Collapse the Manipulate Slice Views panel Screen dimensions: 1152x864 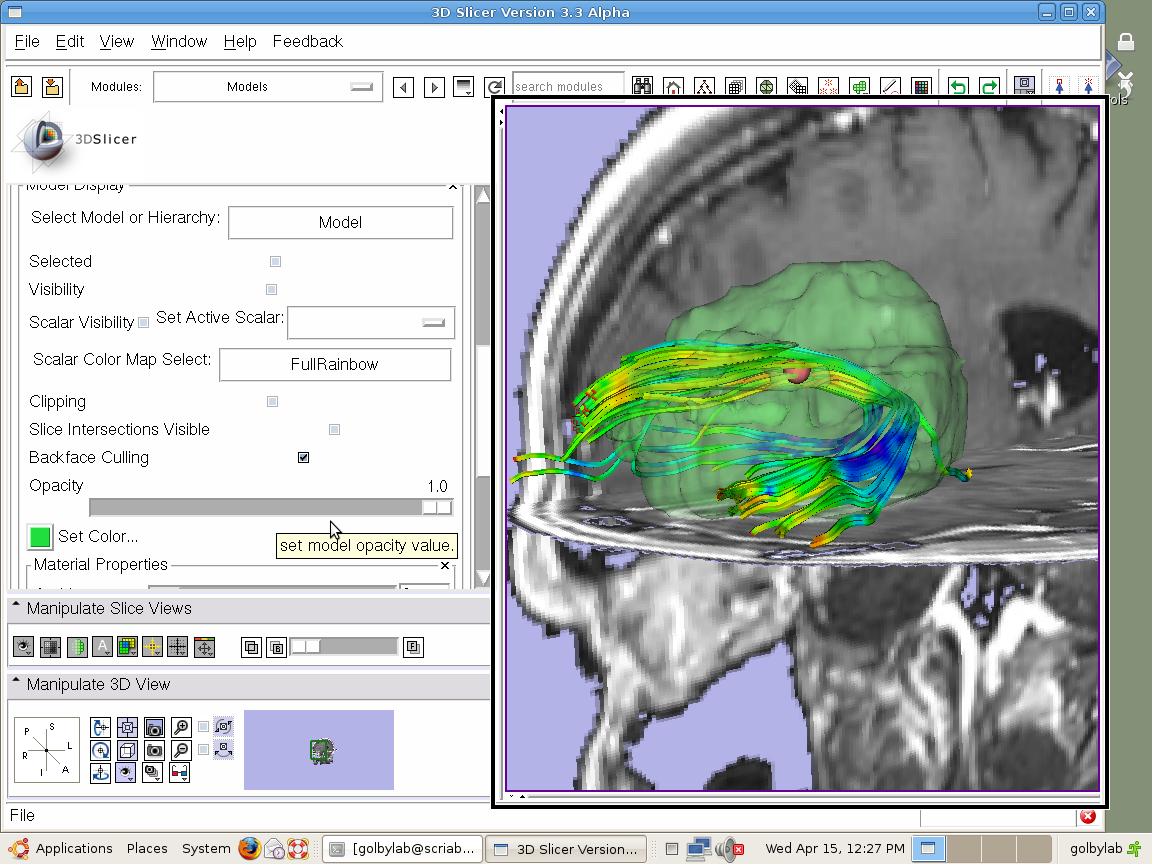(x=17, y=608)
